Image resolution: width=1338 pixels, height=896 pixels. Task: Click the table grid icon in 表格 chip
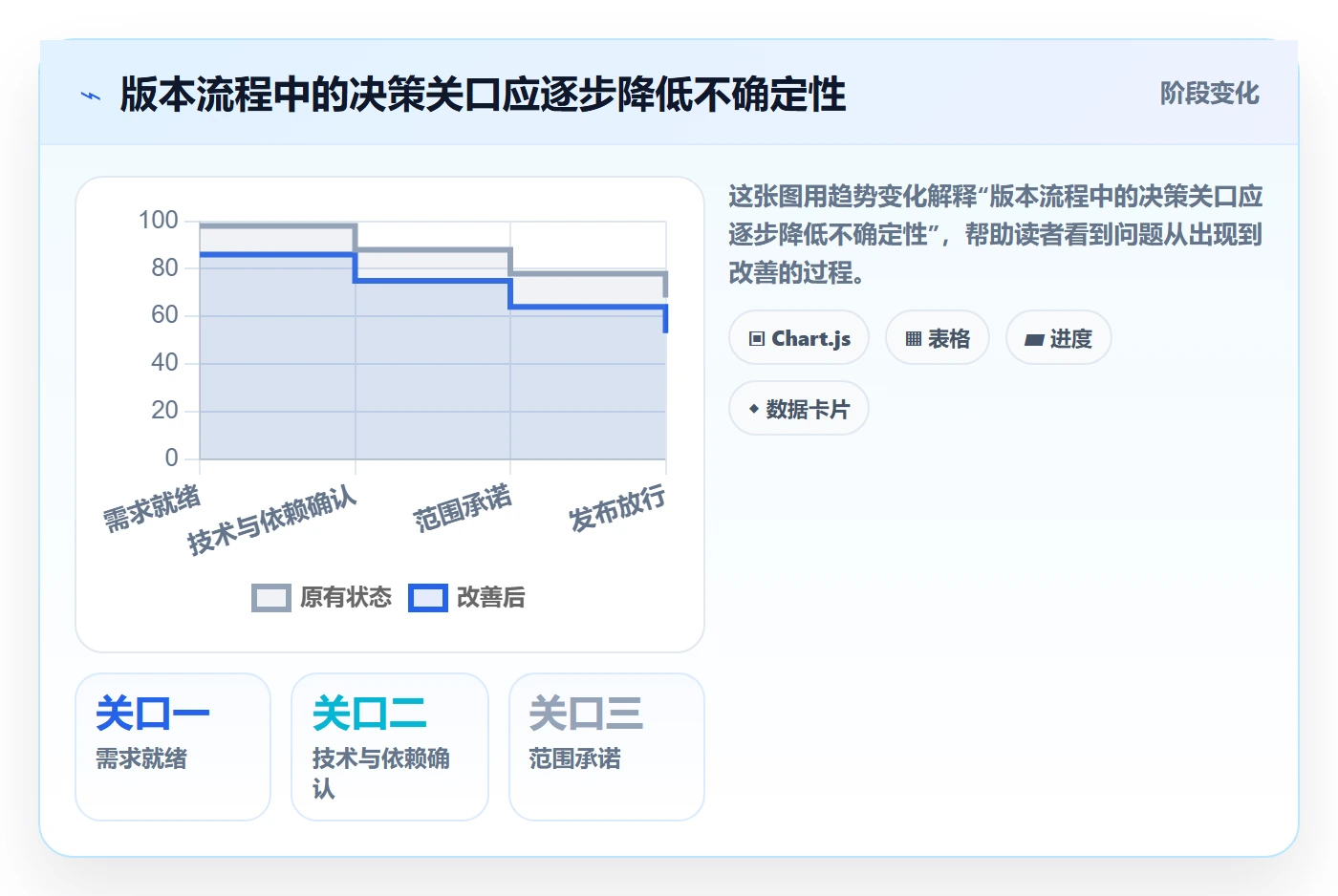pyautogui.click(x=914, y=339)
